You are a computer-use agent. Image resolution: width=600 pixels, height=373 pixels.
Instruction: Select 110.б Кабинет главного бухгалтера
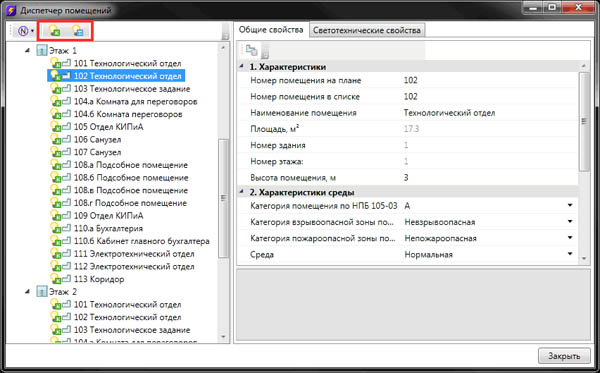pyautogui.click(x=142, y=241)
